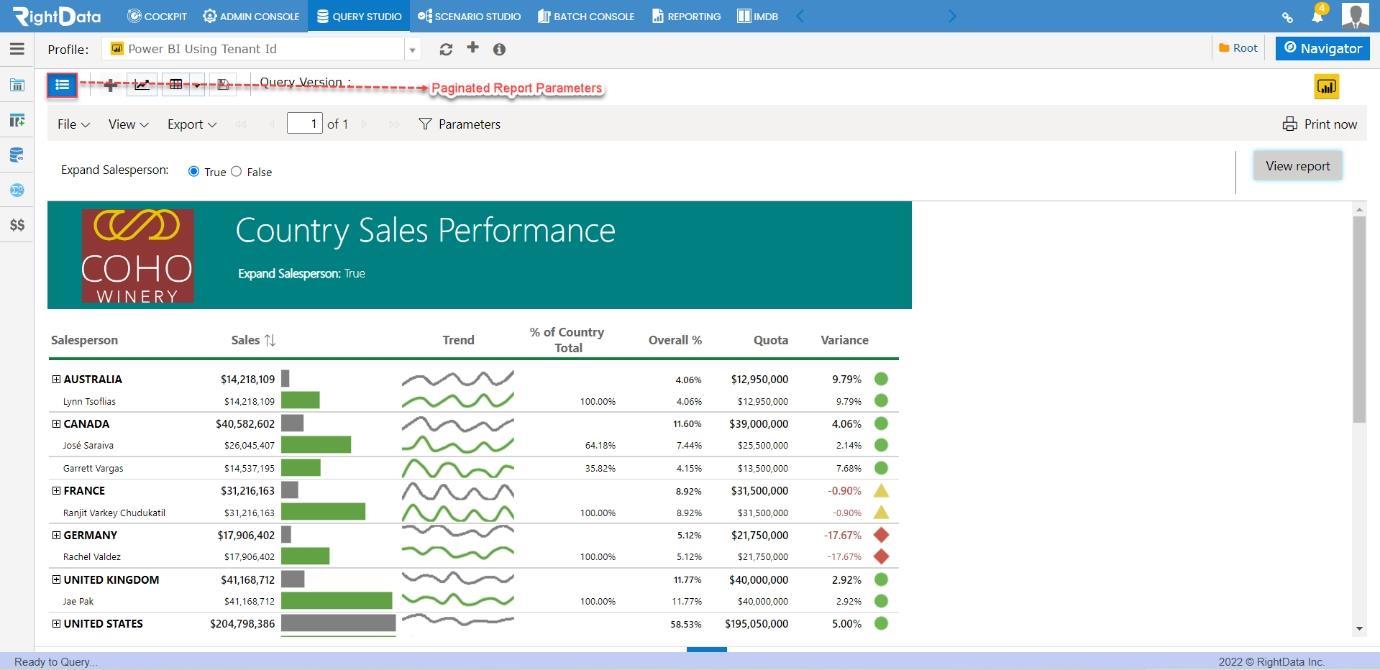Click the Paginated Report Parameters list icon
The image size is (1380, 670).
(62, 85)
